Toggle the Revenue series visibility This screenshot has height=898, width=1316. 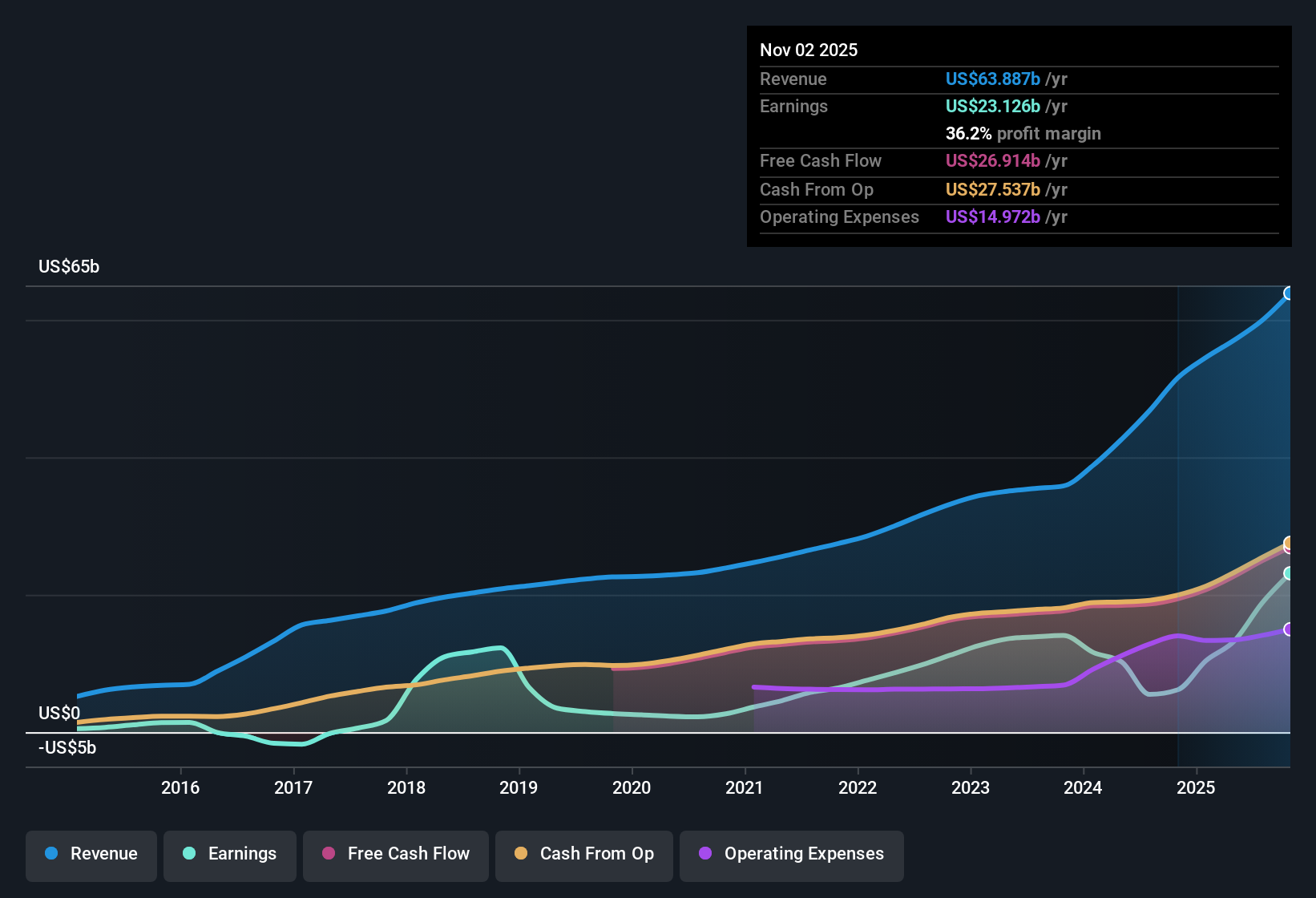(x=91, y=854)
